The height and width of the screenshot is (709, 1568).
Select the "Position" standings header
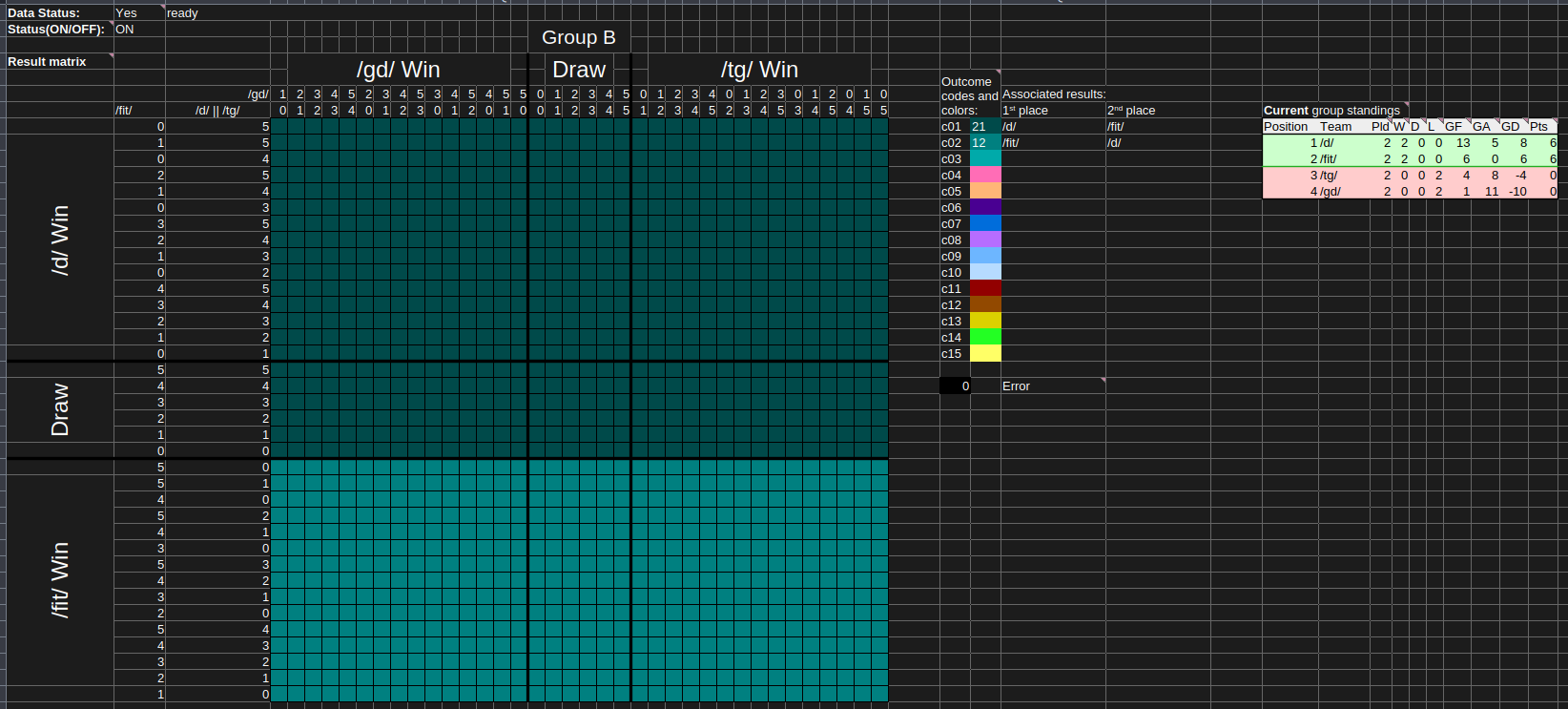(1286, 127)
